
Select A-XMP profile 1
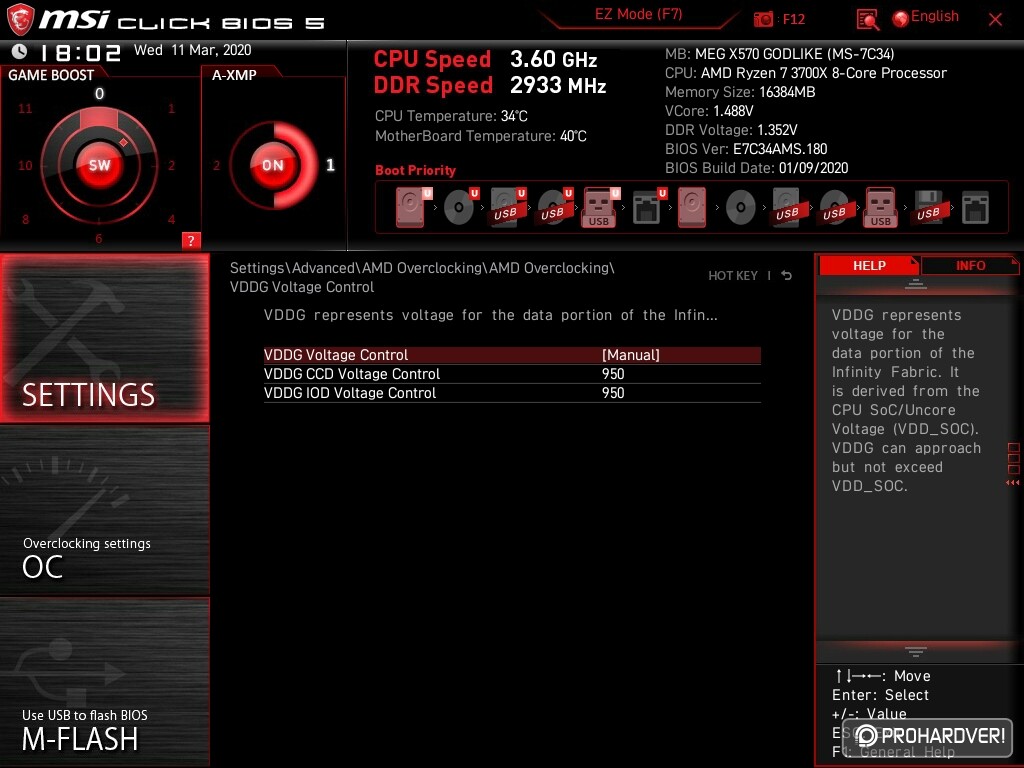[x=330, y=165]
